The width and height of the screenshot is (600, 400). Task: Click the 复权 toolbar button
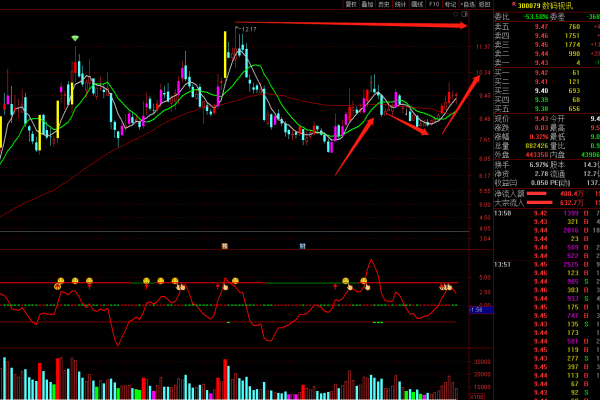coord(350,4)
